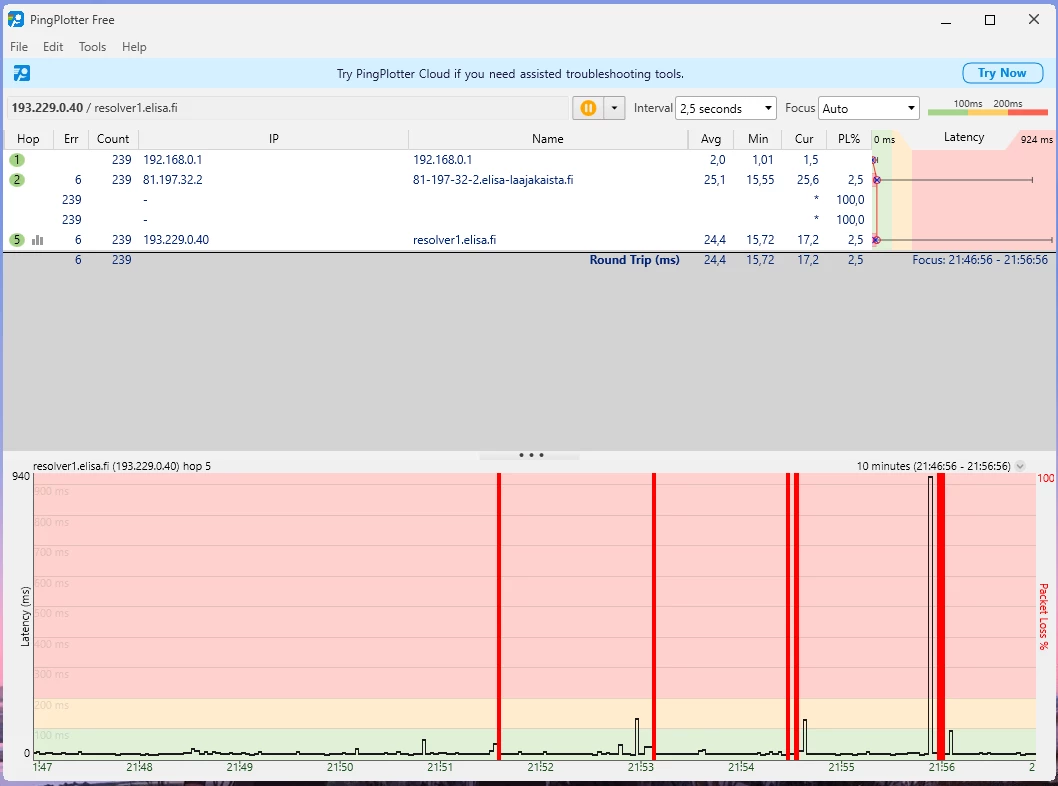Click the Round Trip (ms) summary label
This screenshot has height=786, width=1058.
click(634, 260)
